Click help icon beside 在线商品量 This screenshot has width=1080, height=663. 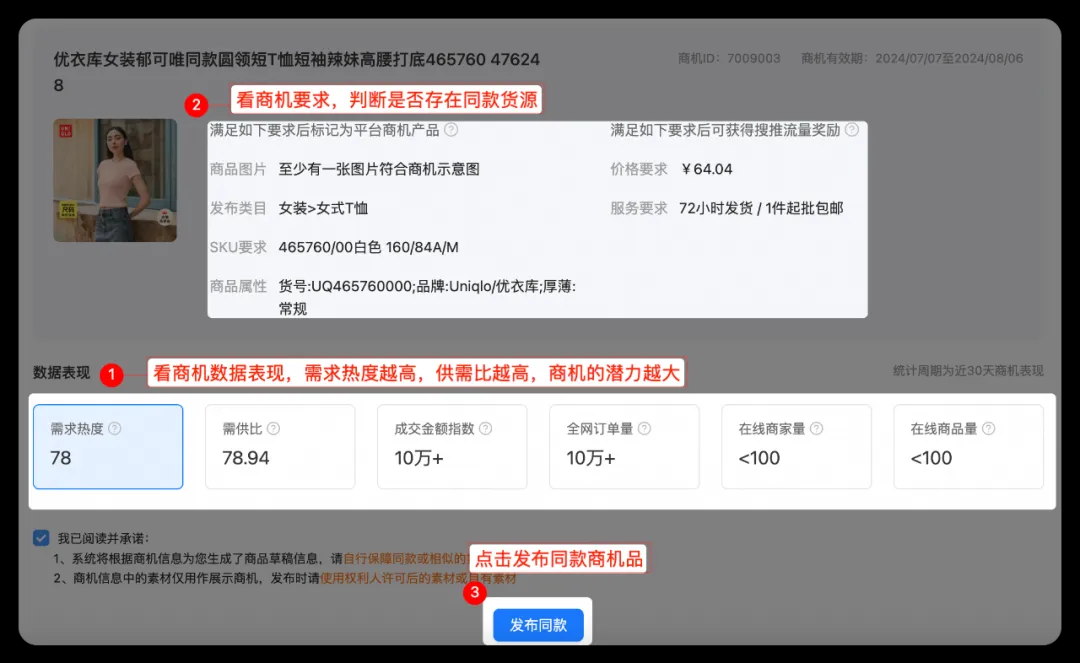[988, 428]
